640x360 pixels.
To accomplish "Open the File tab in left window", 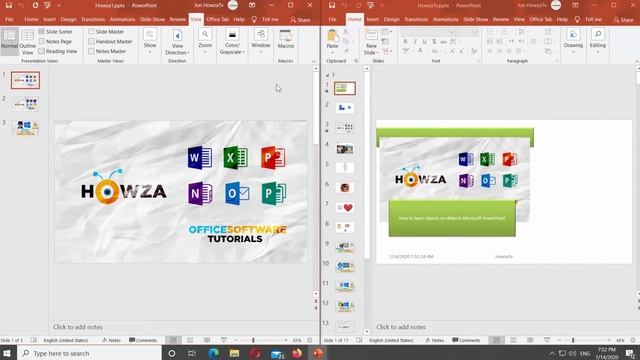I will tap(9, 19).
